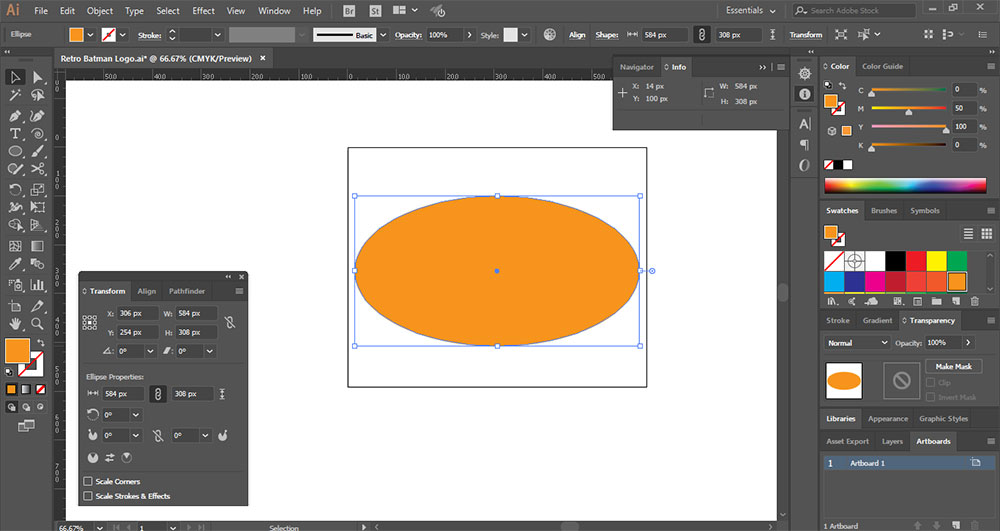Click the Invert Pie icon in Transform panel
This screenshot has width=1000, height=531.
(x=109, y=458)
